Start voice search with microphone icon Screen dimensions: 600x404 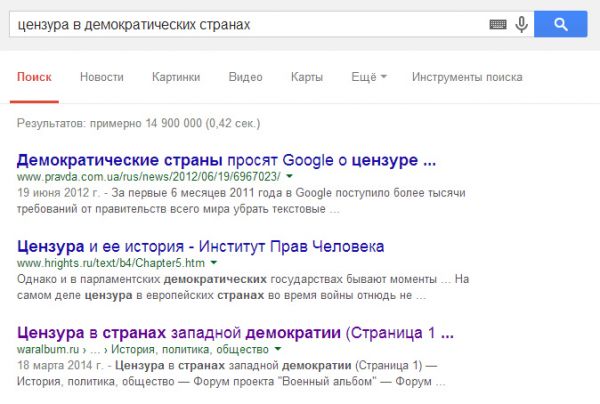pyautogui.click(x=521, y=24)
